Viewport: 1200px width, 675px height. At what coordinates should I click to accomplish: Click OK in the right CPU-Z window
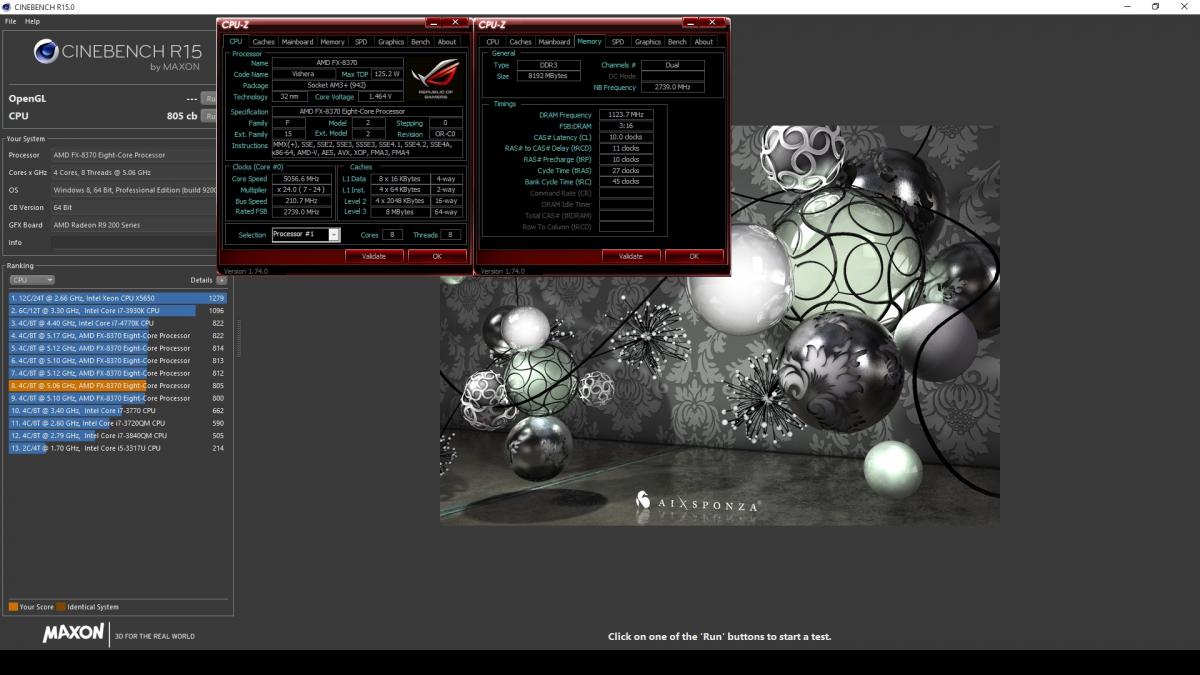(694, 256)
